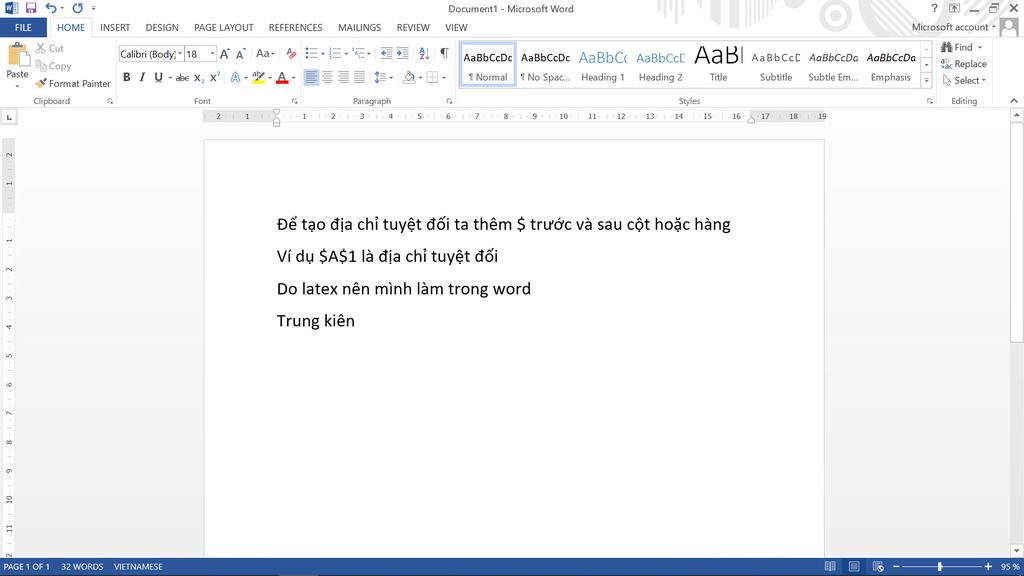
Task: Decrease the paragraph indent
Action: click(x=387, y=54)
